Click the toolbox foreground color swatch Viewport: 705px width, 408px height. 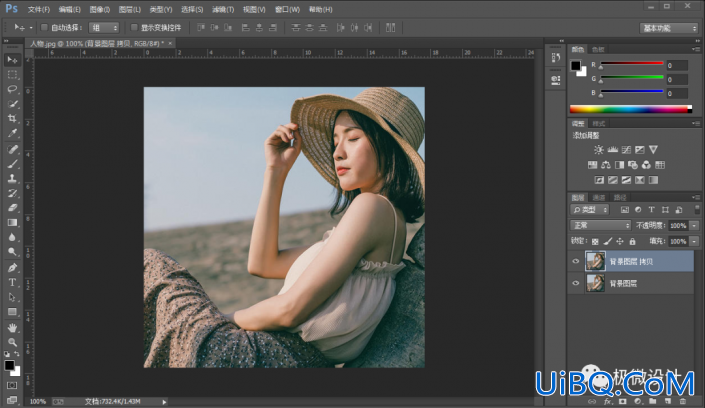(9, 365)
